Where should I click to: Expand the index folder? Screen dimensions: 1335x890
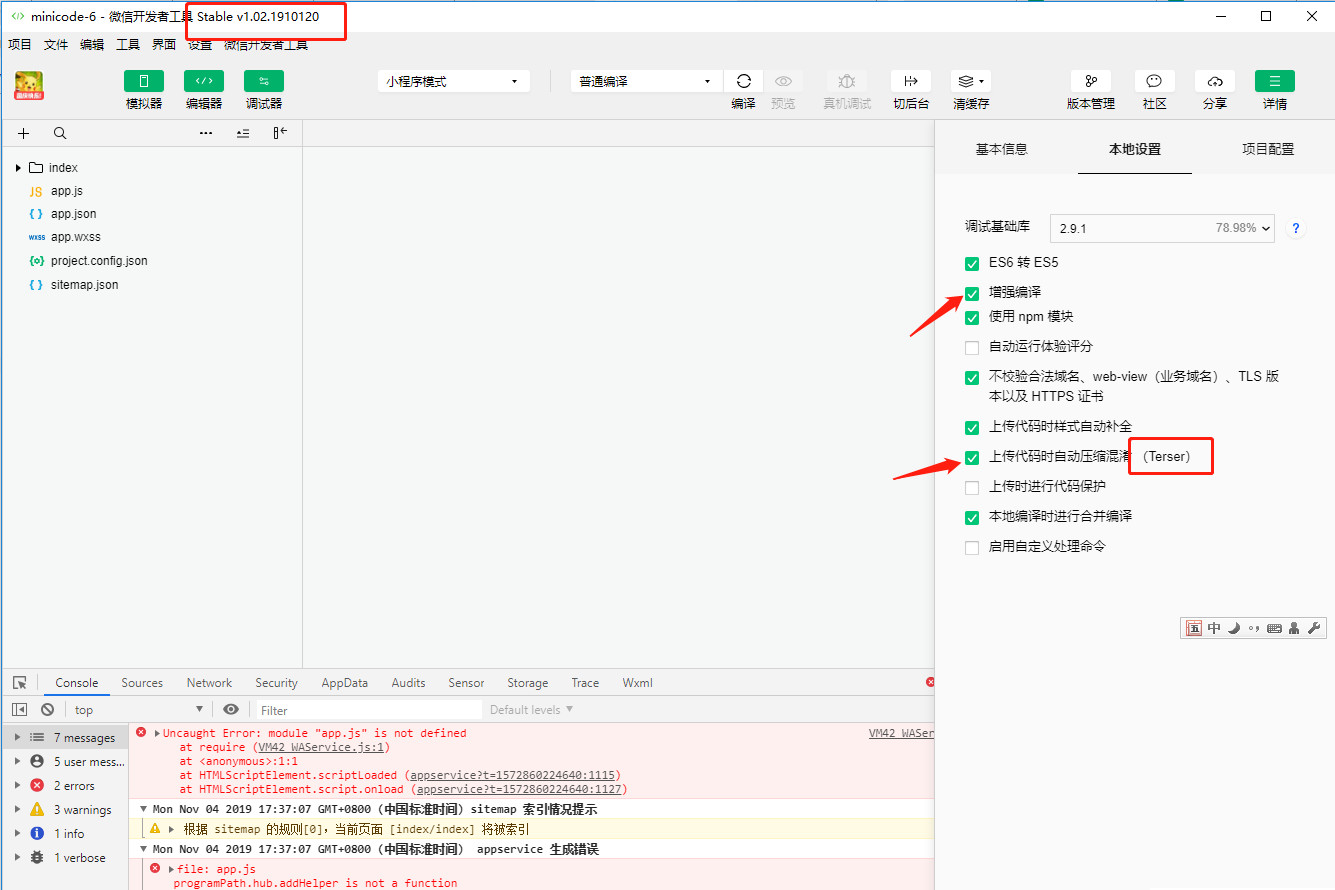[x=18, y=168]
